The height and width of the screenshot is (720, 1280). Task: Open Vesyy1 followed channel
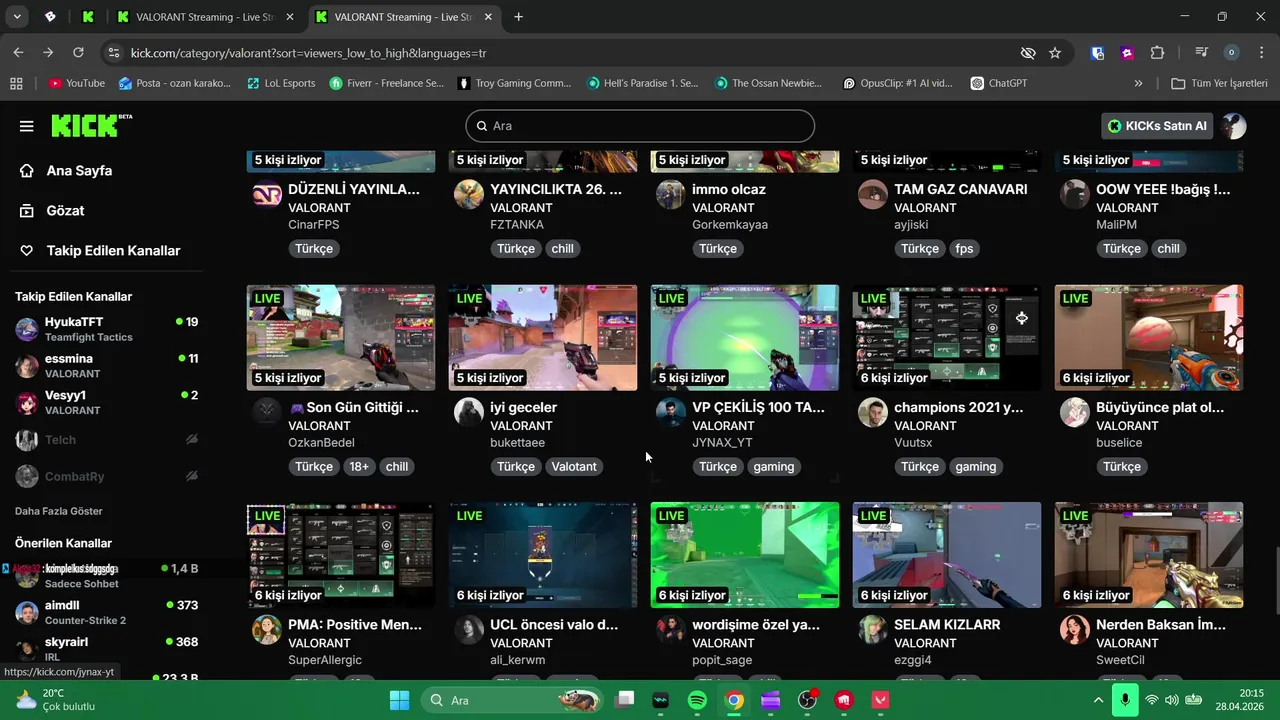coord(106,403)
